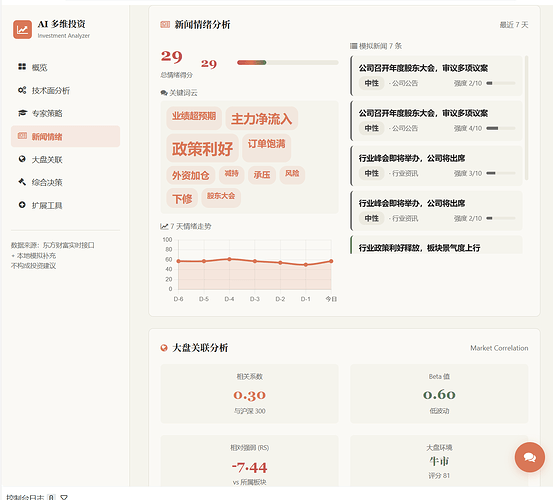Screen dimensions: 553x500
Task: Click the 技术面分析 gears icon
Action: (x=22, y=90)
